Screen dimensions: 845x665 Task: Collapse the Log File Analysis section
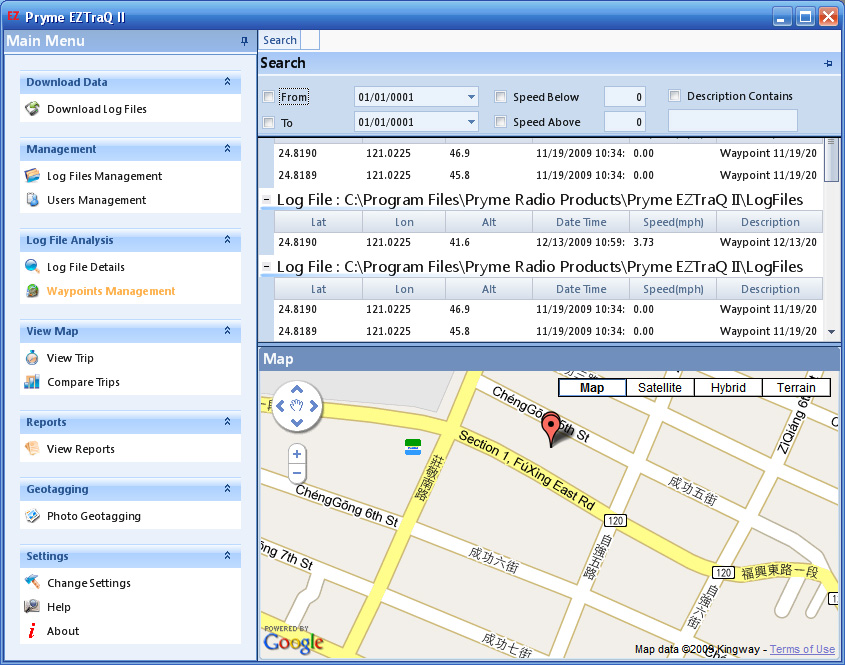point(227,240)
